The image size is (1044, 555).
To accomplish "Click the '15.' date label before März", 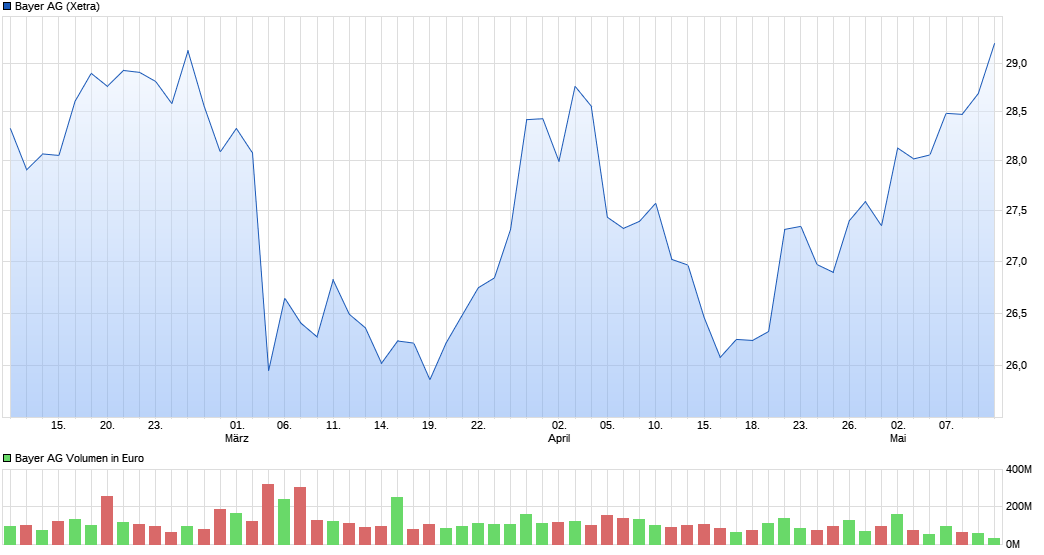I will 59,425.
